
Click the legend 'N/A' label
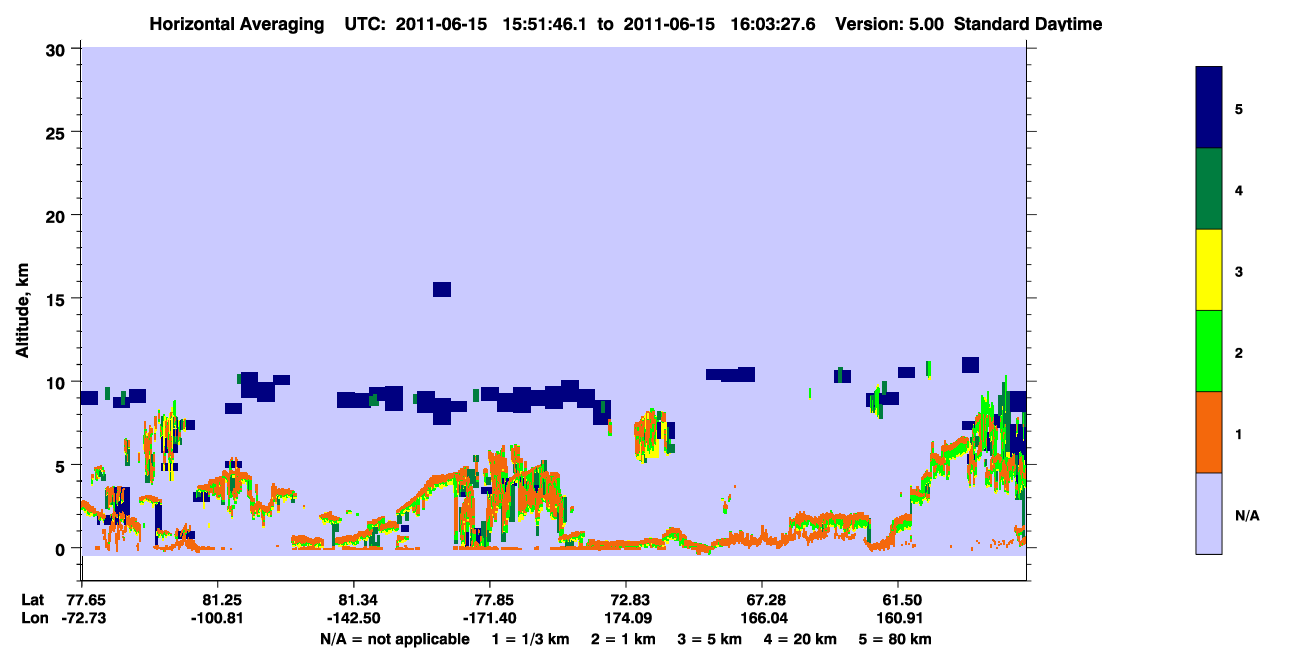coord(1246,515)
